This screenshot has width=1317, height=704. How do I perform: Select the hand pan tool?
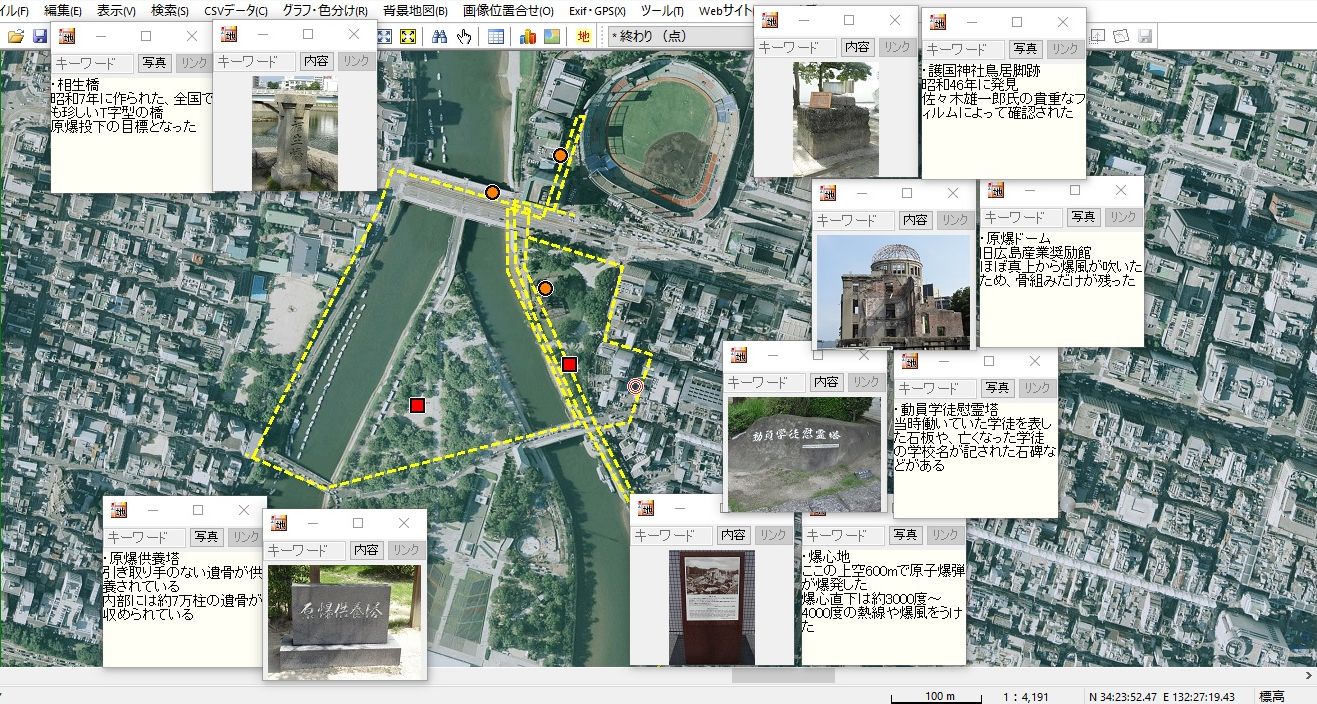pyautogui.click(x=464, y=36)
